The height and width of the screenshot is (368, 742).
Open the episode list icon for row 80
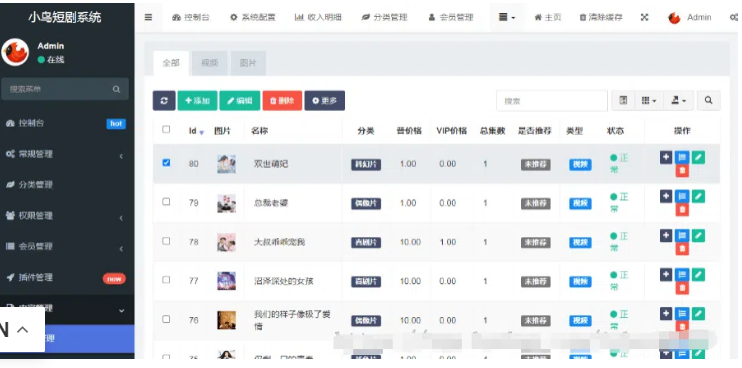click(682, 157)
